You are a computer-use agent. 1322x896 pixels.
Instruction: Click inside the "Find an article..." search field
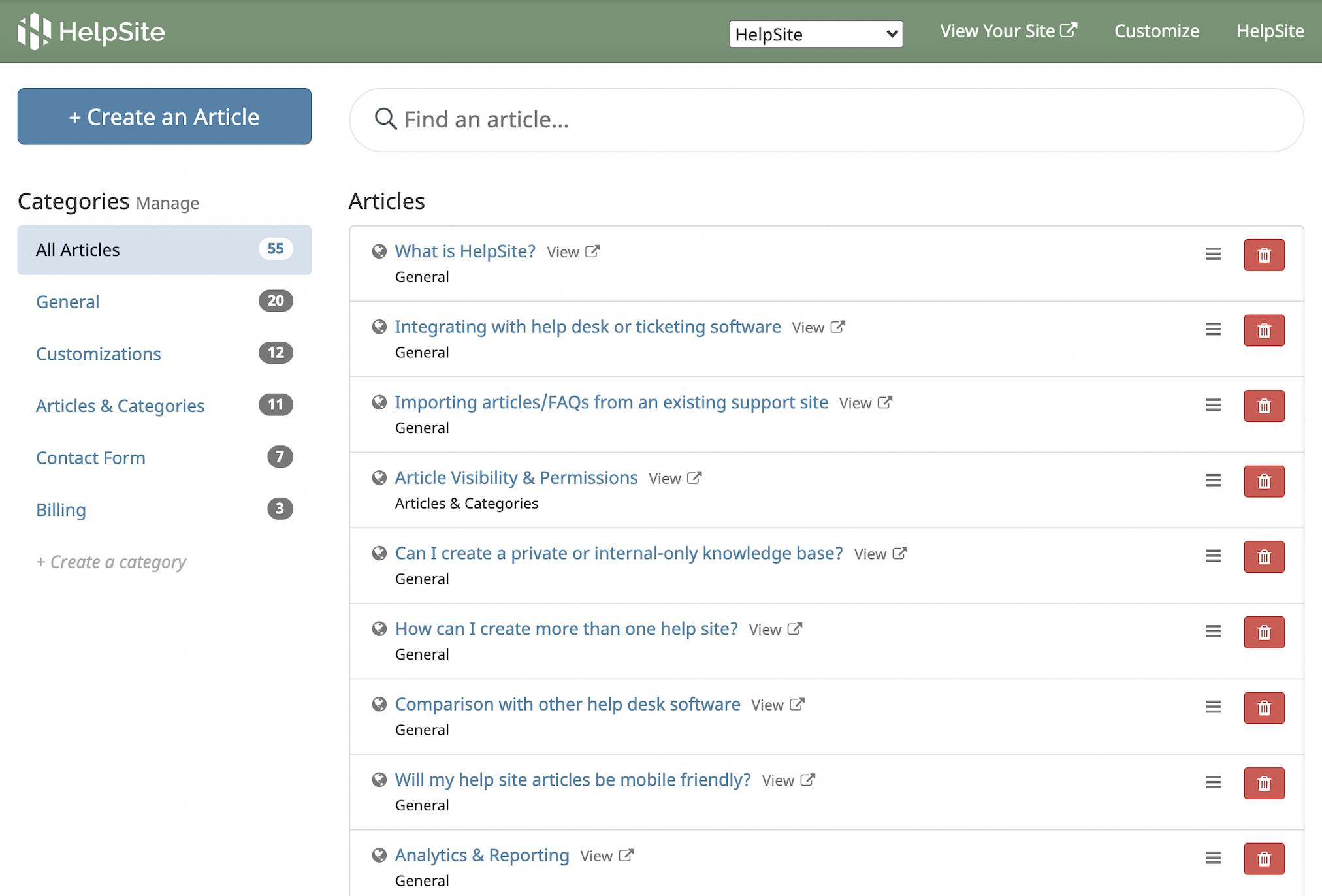coord(653,119)
